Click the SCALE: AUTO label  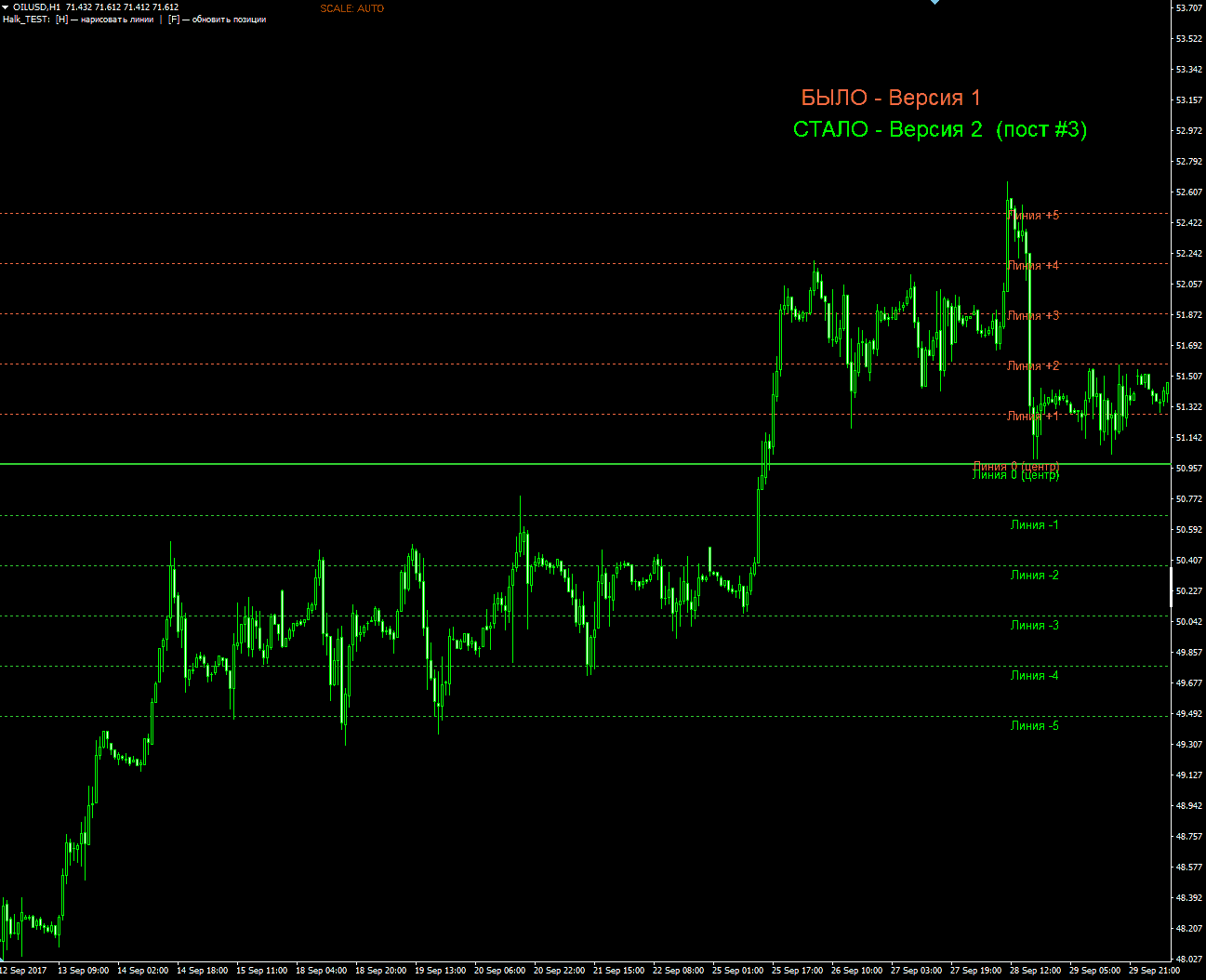pyautogui.click(x=351, y=8)
